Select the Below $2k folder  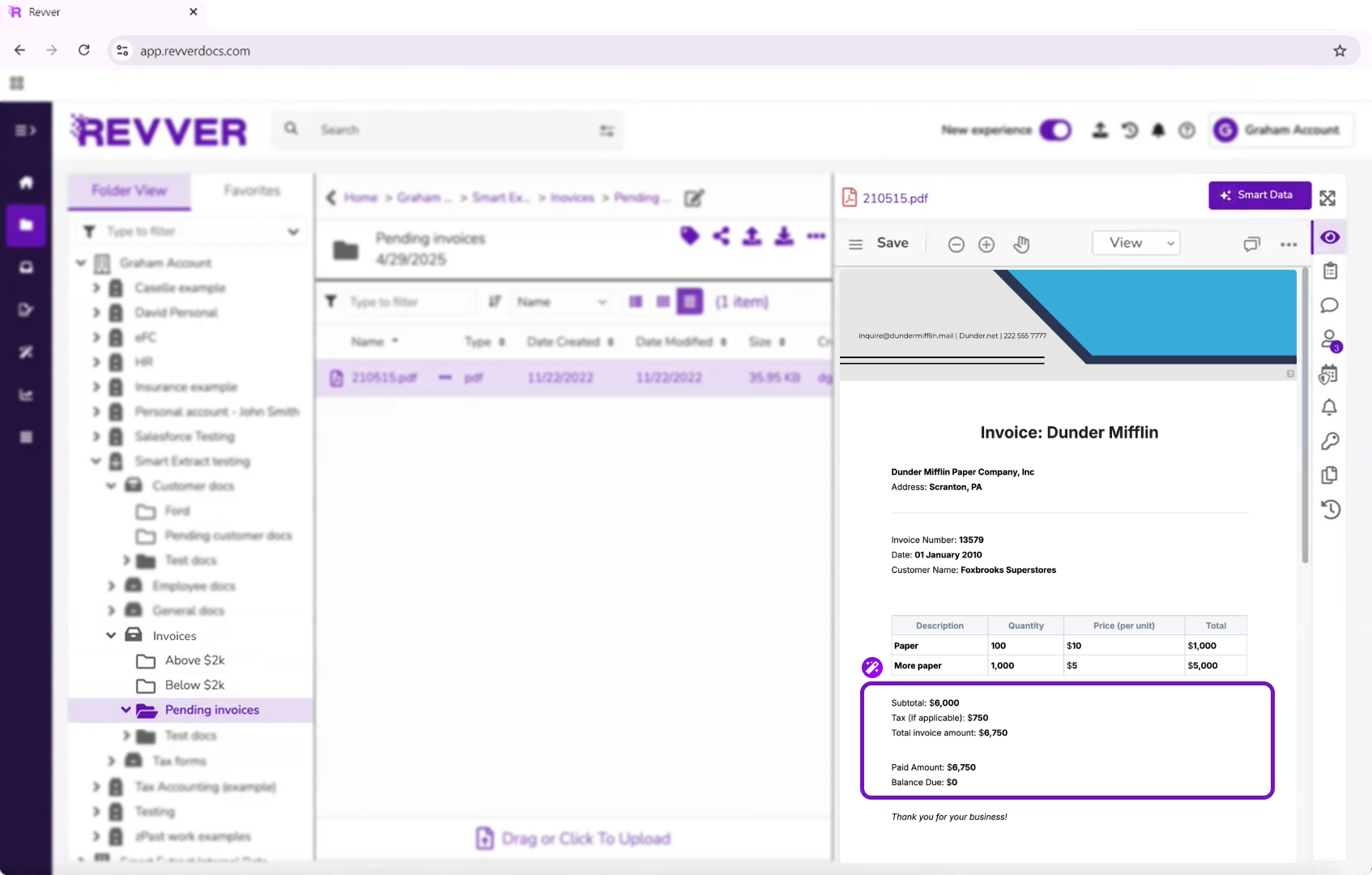click(x=194, y=685)
